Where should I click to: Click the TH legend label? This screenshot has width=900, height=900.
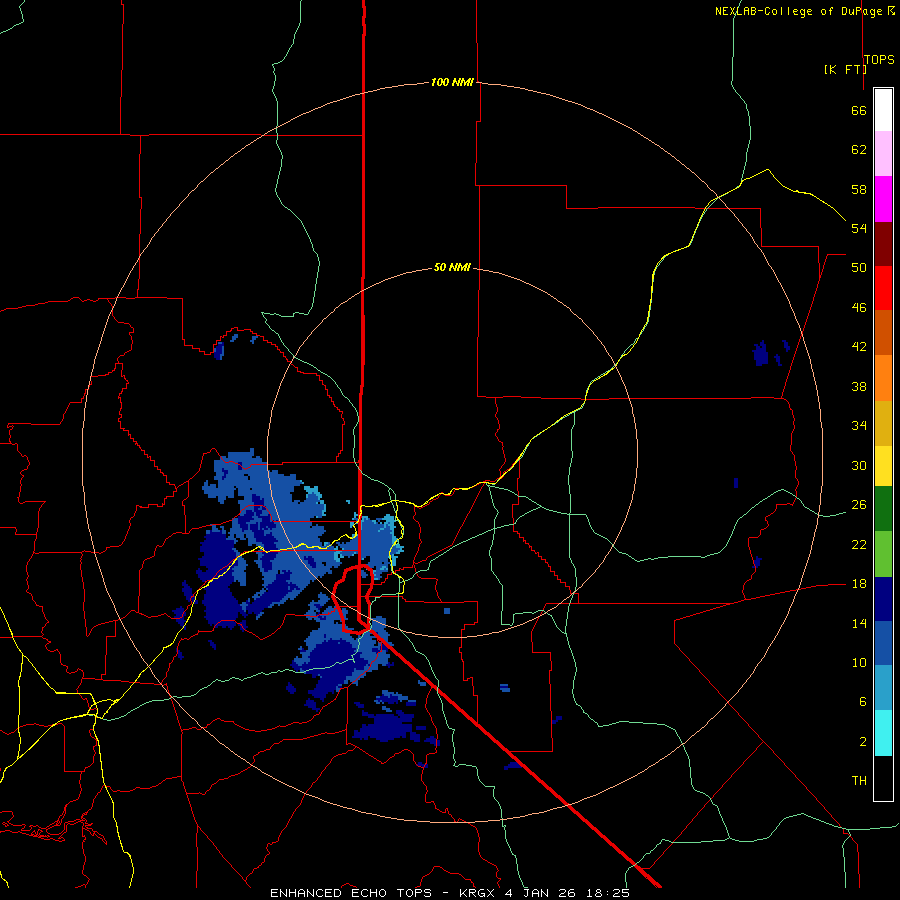pyautogui.click(x=859, y=780)
